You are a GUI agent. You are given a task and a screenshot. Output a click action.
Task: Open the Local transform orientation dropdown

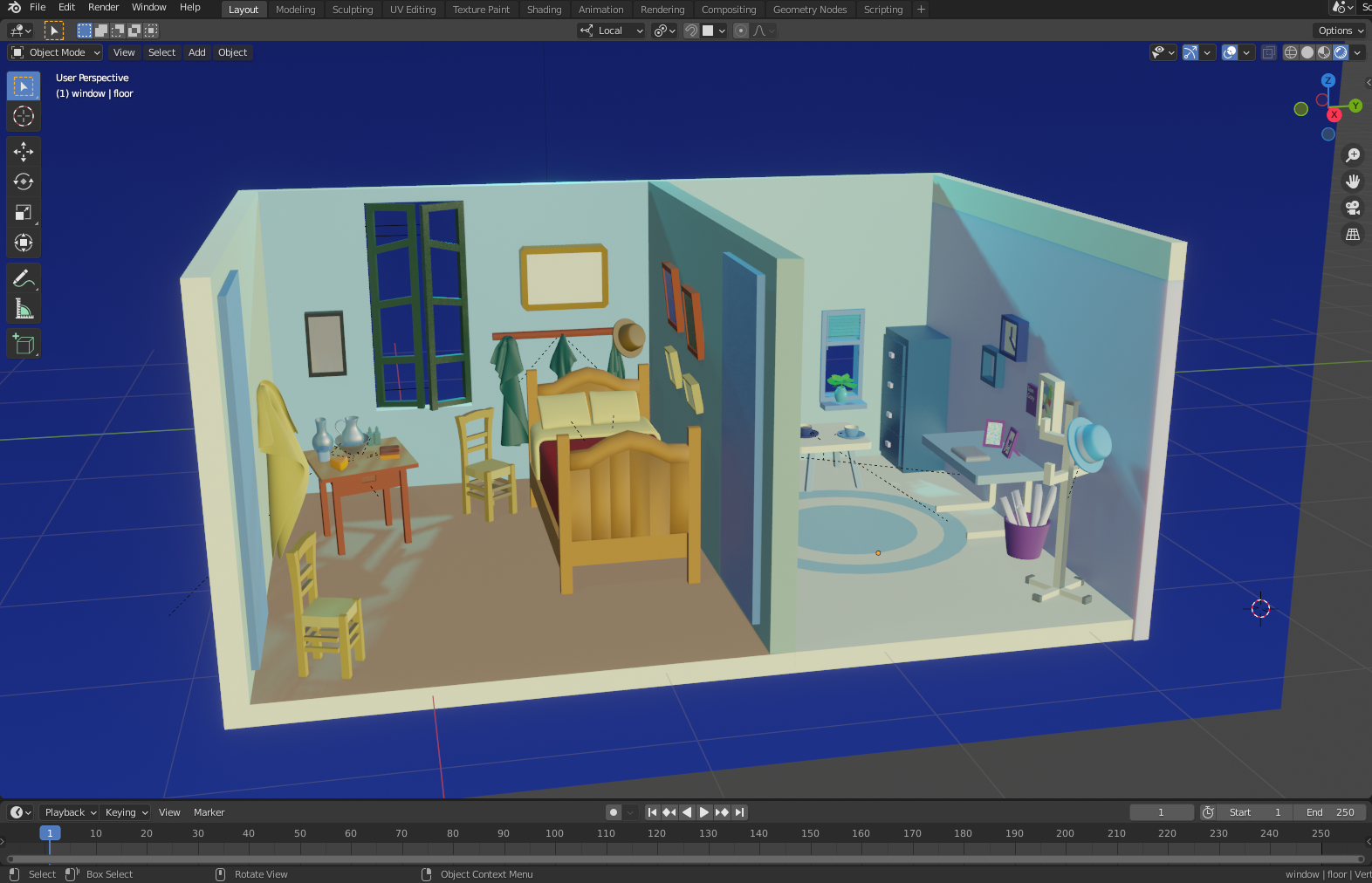click(611, 31)
